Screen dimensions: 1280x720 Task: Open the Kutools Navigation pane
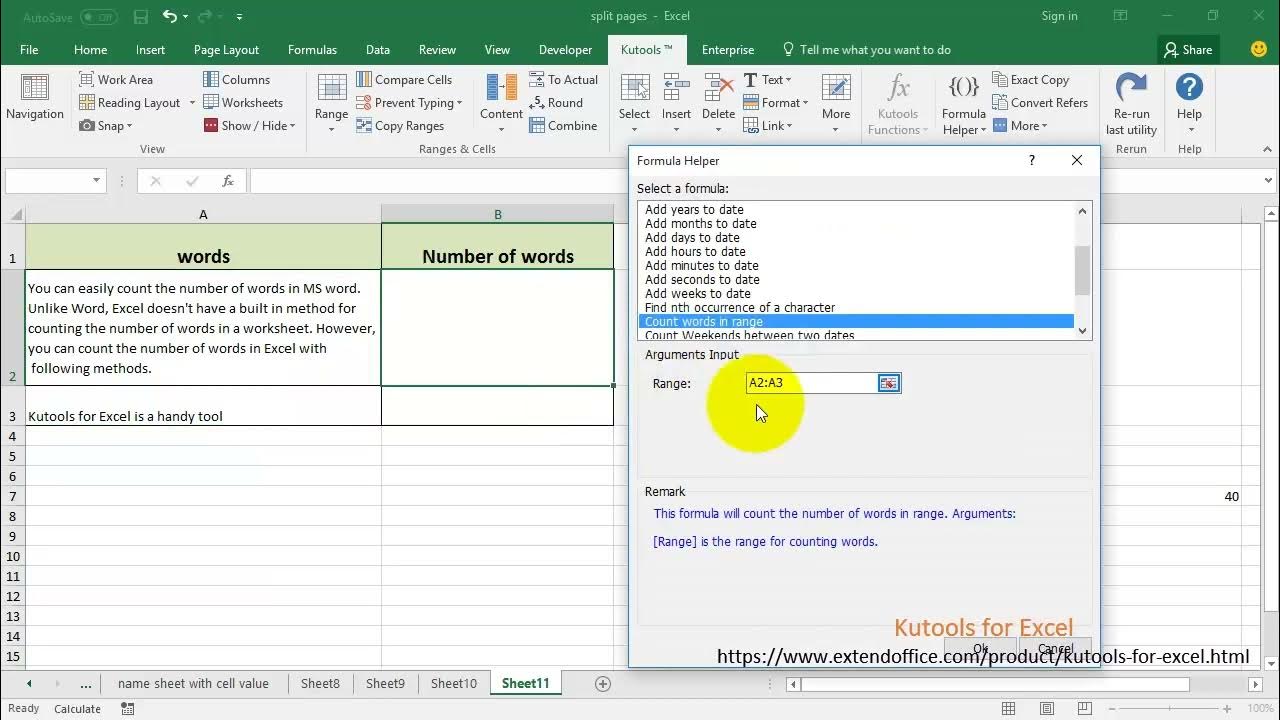coord(35,98)
